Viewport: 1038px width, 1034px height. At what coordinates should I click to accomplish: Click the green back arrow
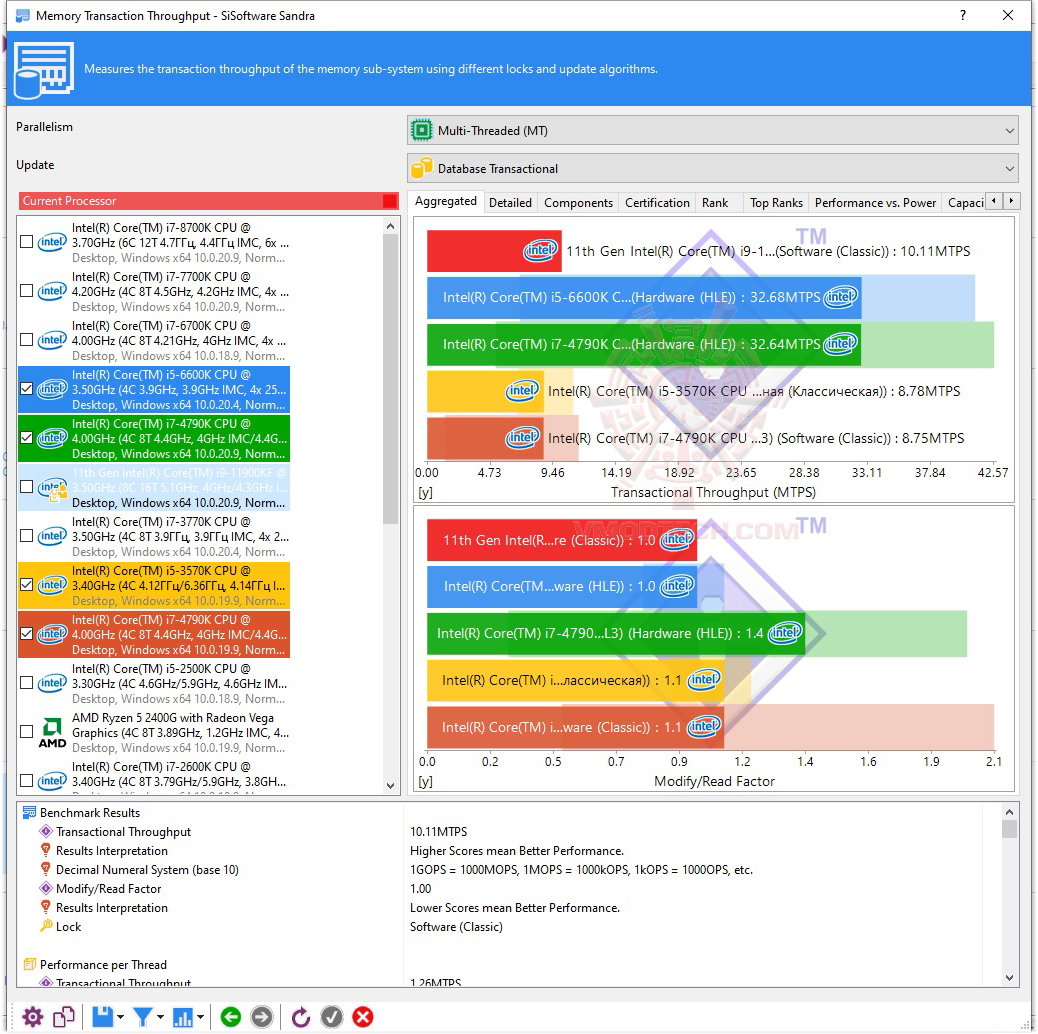coord(230,1017)
